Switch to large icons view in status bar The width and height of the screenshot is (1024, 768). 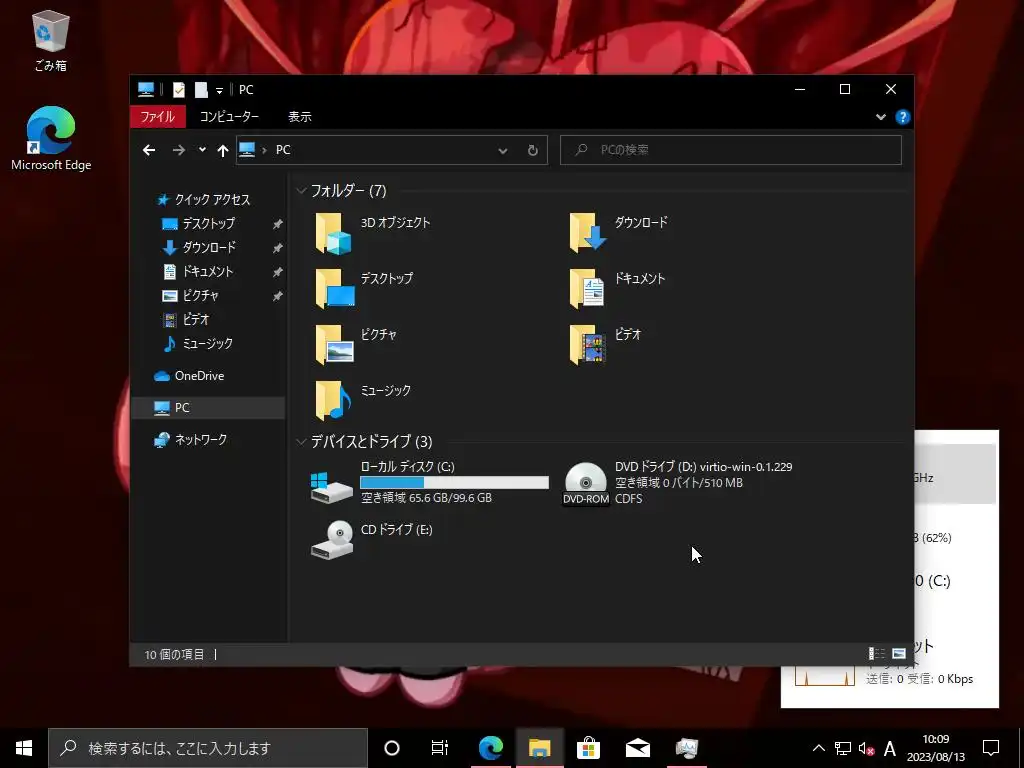pos(899,654)
